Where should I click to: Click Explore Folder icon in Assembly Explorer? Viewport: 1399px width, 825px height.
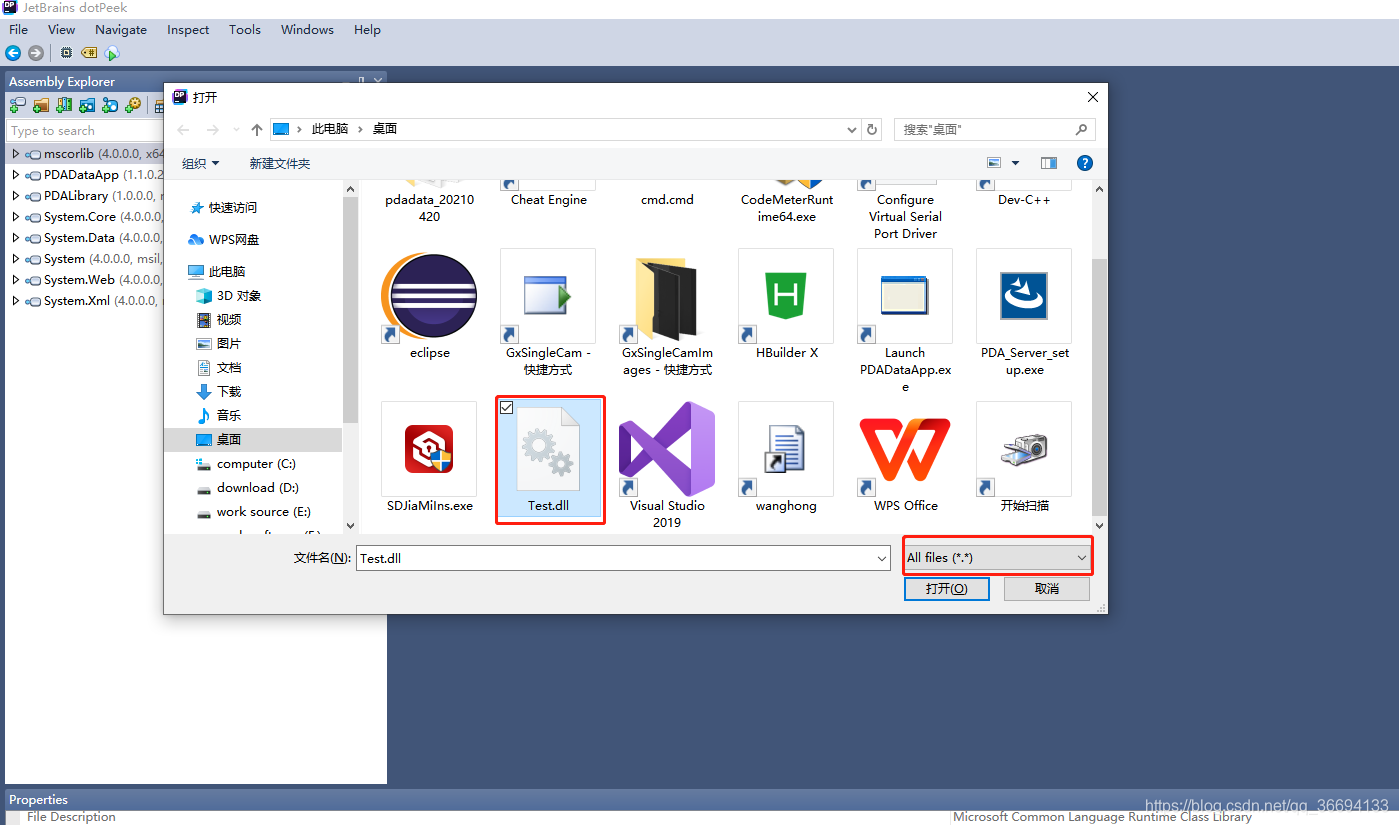[40, 105]
